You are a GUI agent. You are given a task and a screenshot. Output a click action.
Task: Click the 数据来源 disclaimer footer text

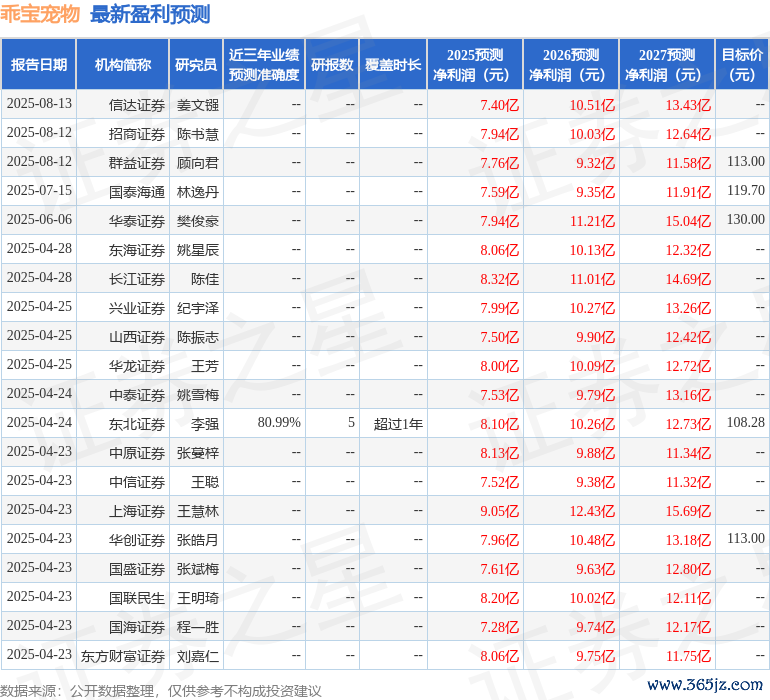tap(161, 691)
